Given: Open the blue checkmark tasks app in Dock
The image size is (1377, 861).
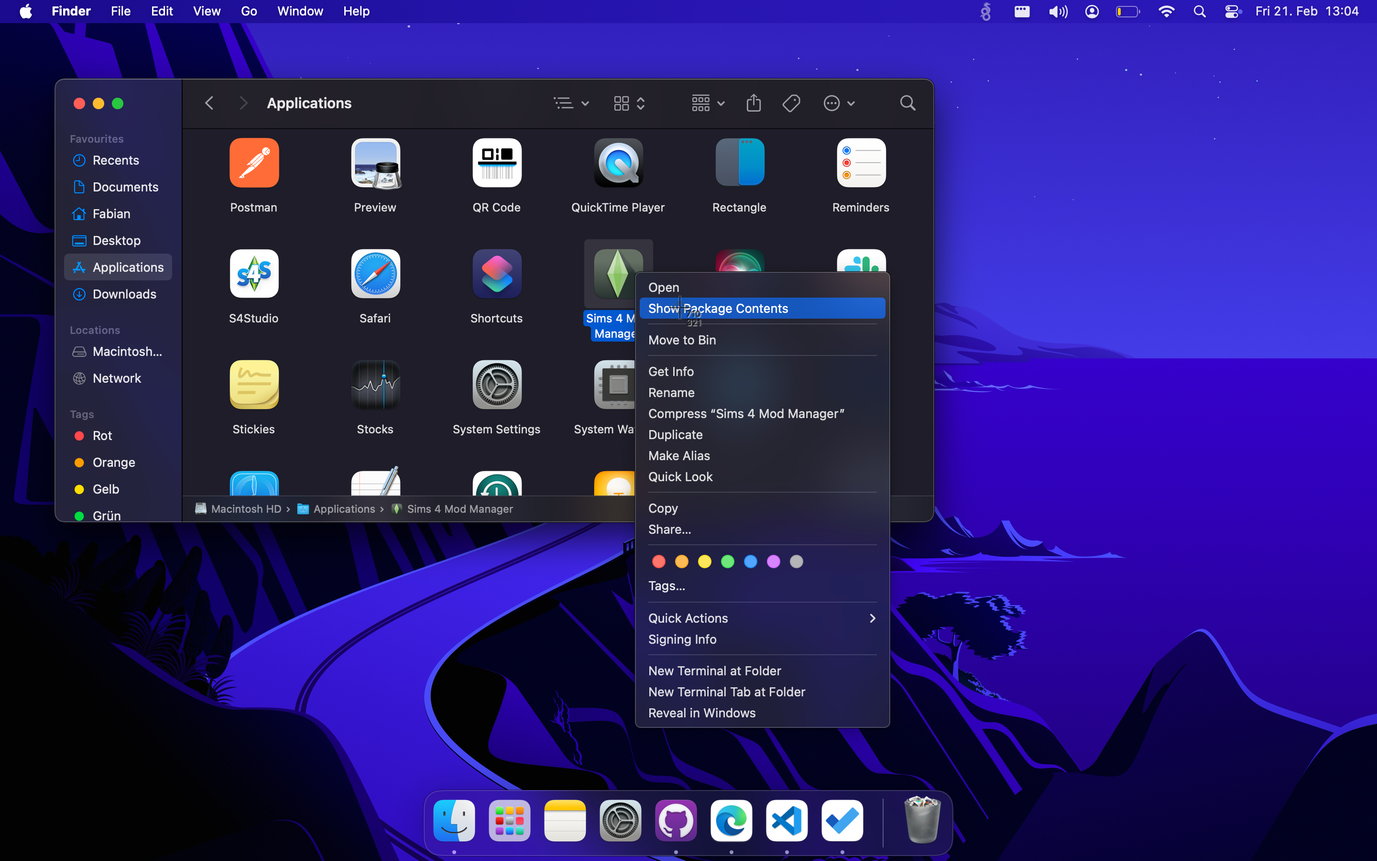Looking at the screenshot, I should (x=842, y=822).
